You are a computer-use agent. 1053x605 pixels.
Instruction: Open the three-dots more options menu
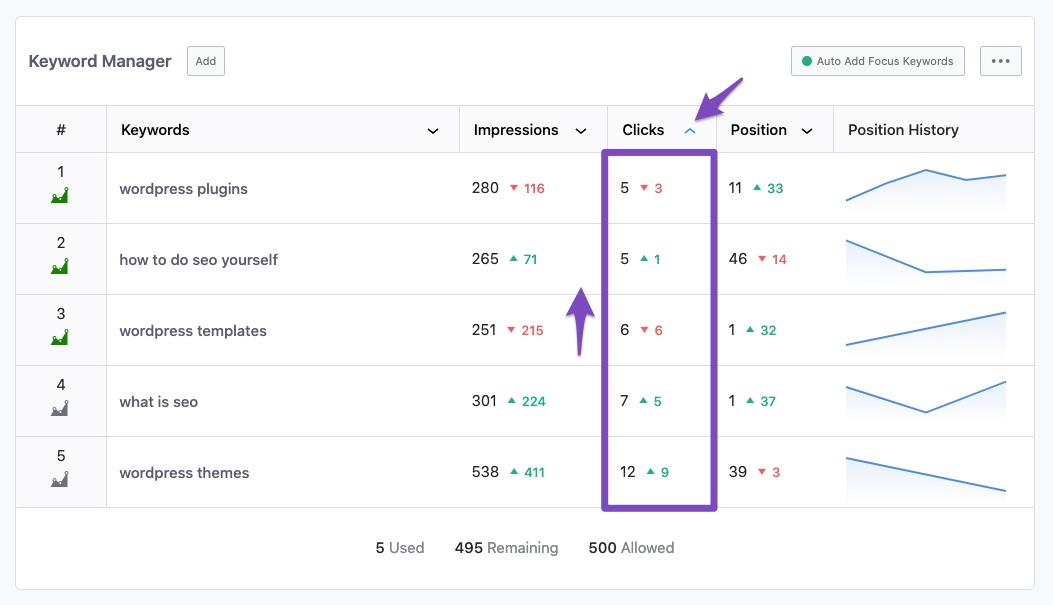(x=1000, y=61)
